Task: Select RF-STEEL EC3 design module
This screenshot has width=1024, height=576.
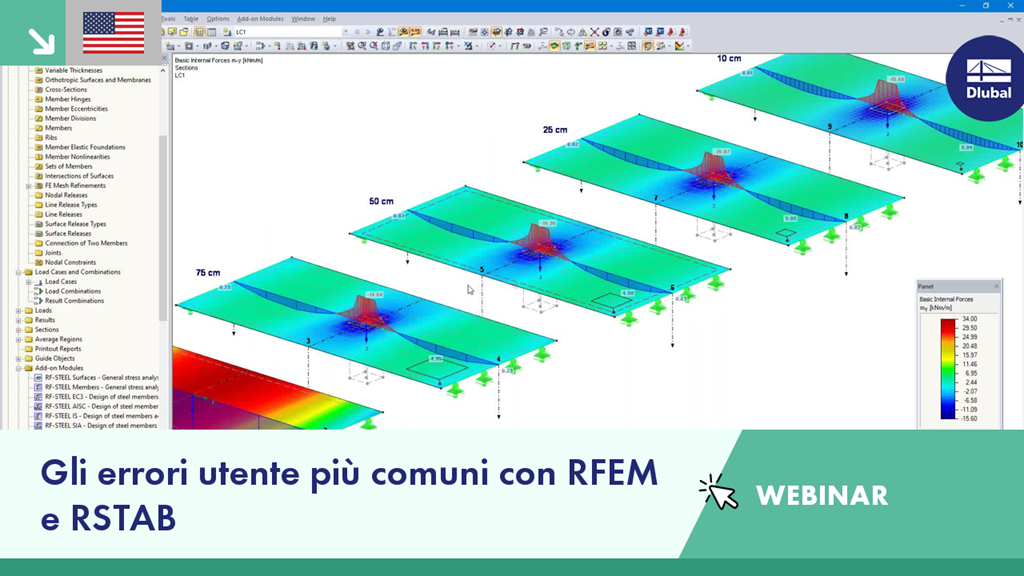Action: [101, 397]
